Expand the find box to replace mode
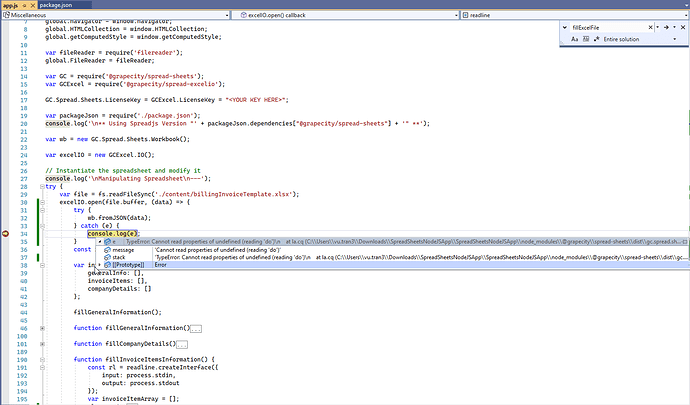Screen dimensions: 690x405 click(565, 27)
